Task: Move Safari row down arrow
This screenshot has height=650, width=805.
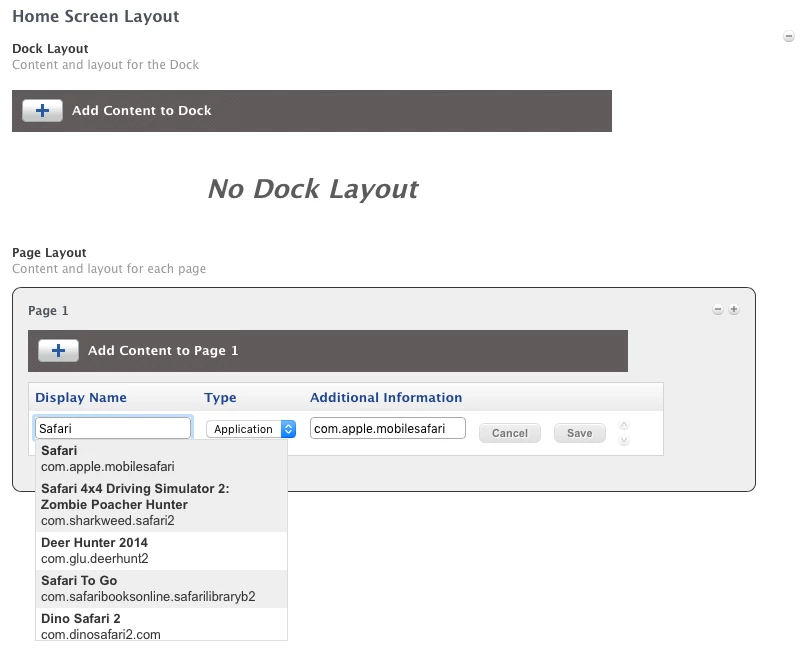Action: [624, 440]
